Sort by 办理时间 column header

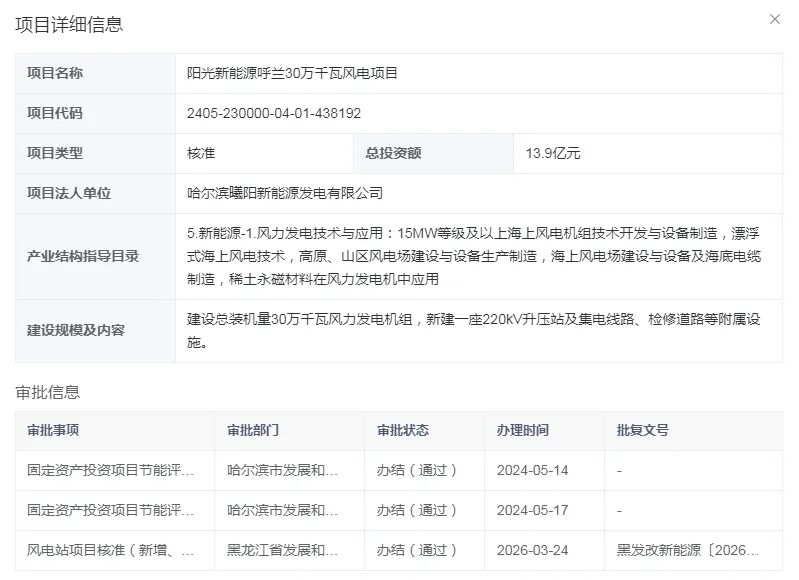pyautogui.click(x=523, y=430)
